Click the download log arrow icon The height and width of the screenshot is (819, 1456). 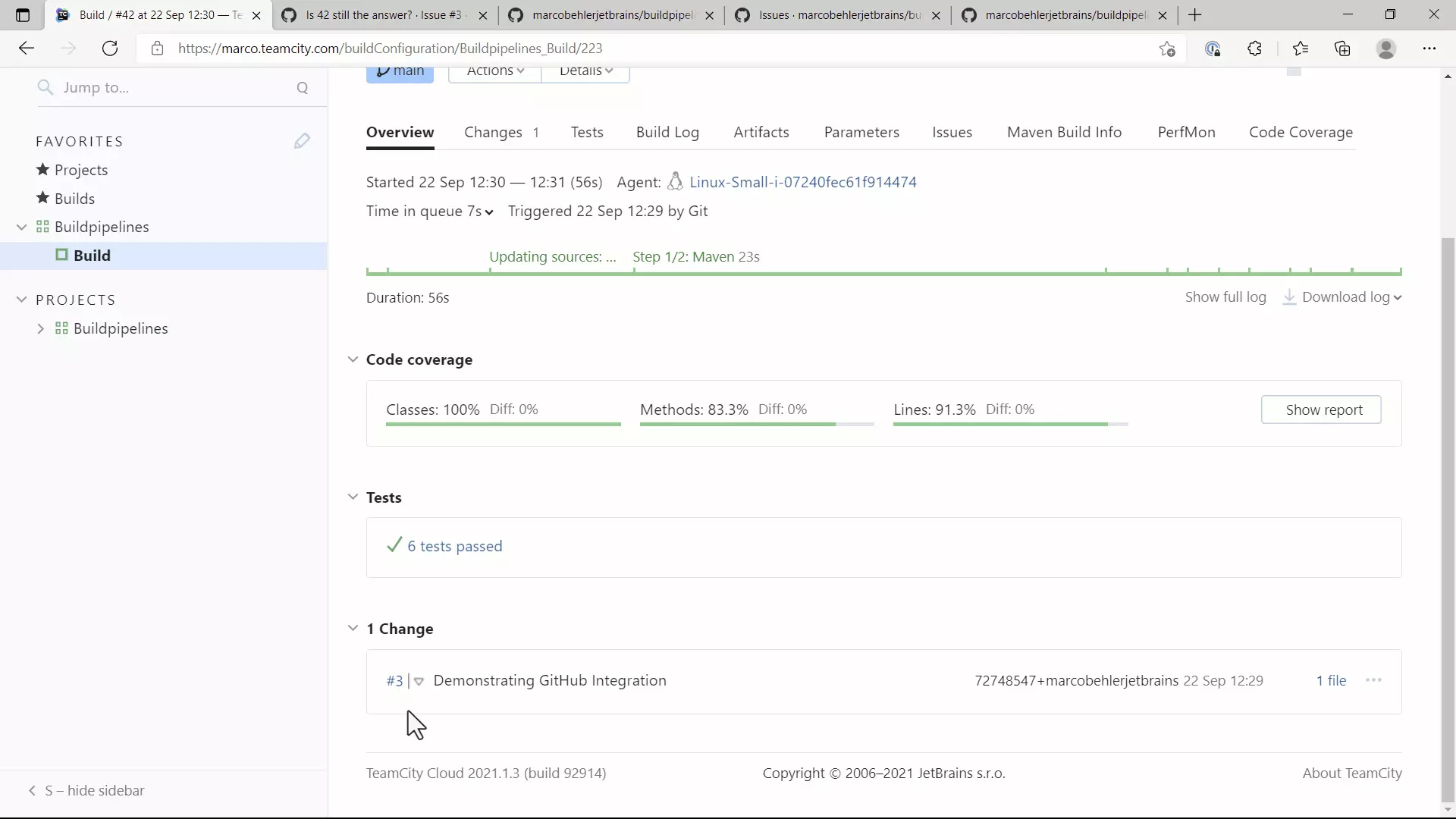(1288, 297)
